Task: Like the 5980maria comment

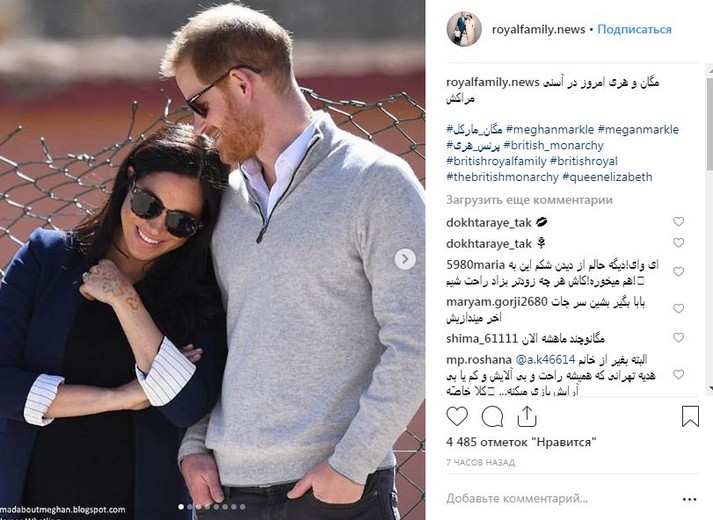Action: [678, 272]
